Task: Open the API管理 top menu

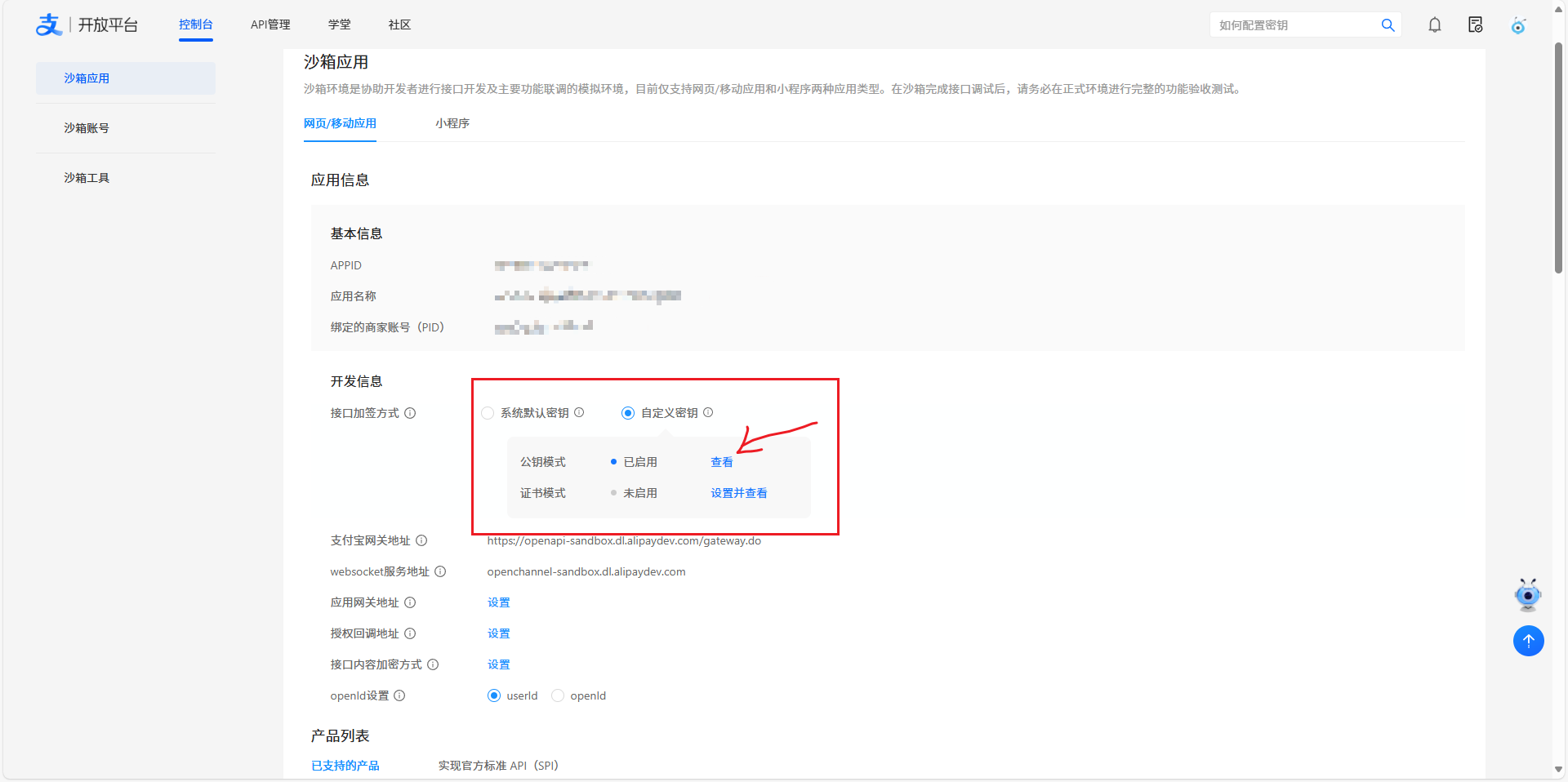Action: click(270, 24)
